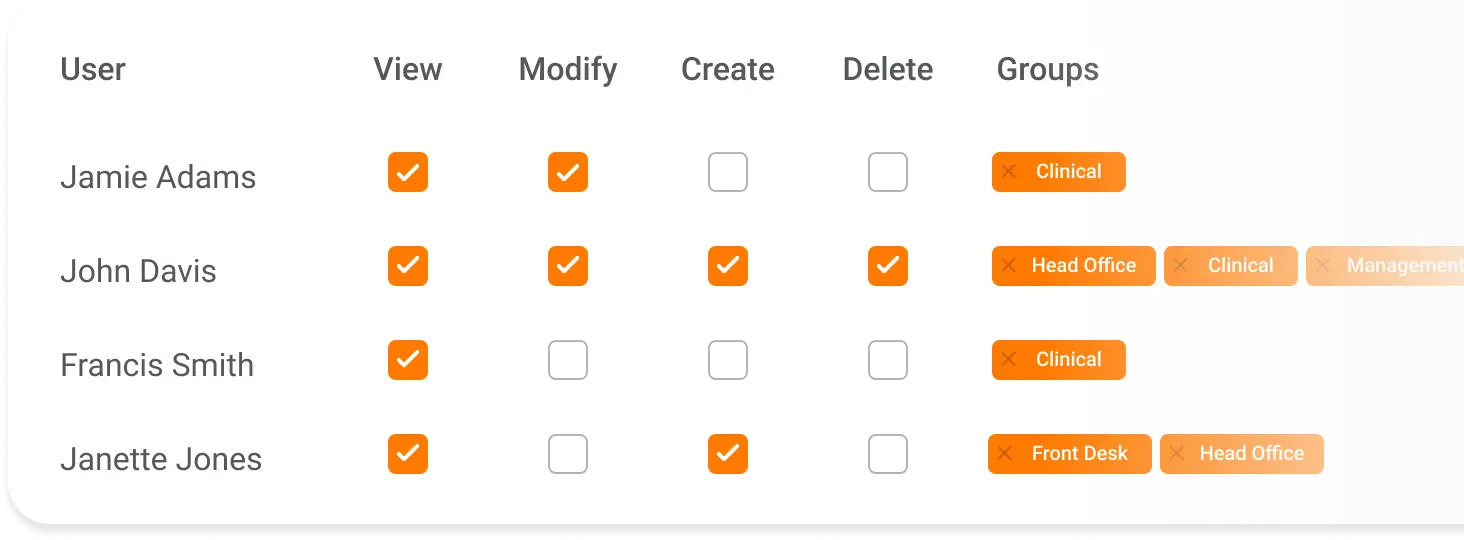Select the Janette Jones user name

[161, 459]
